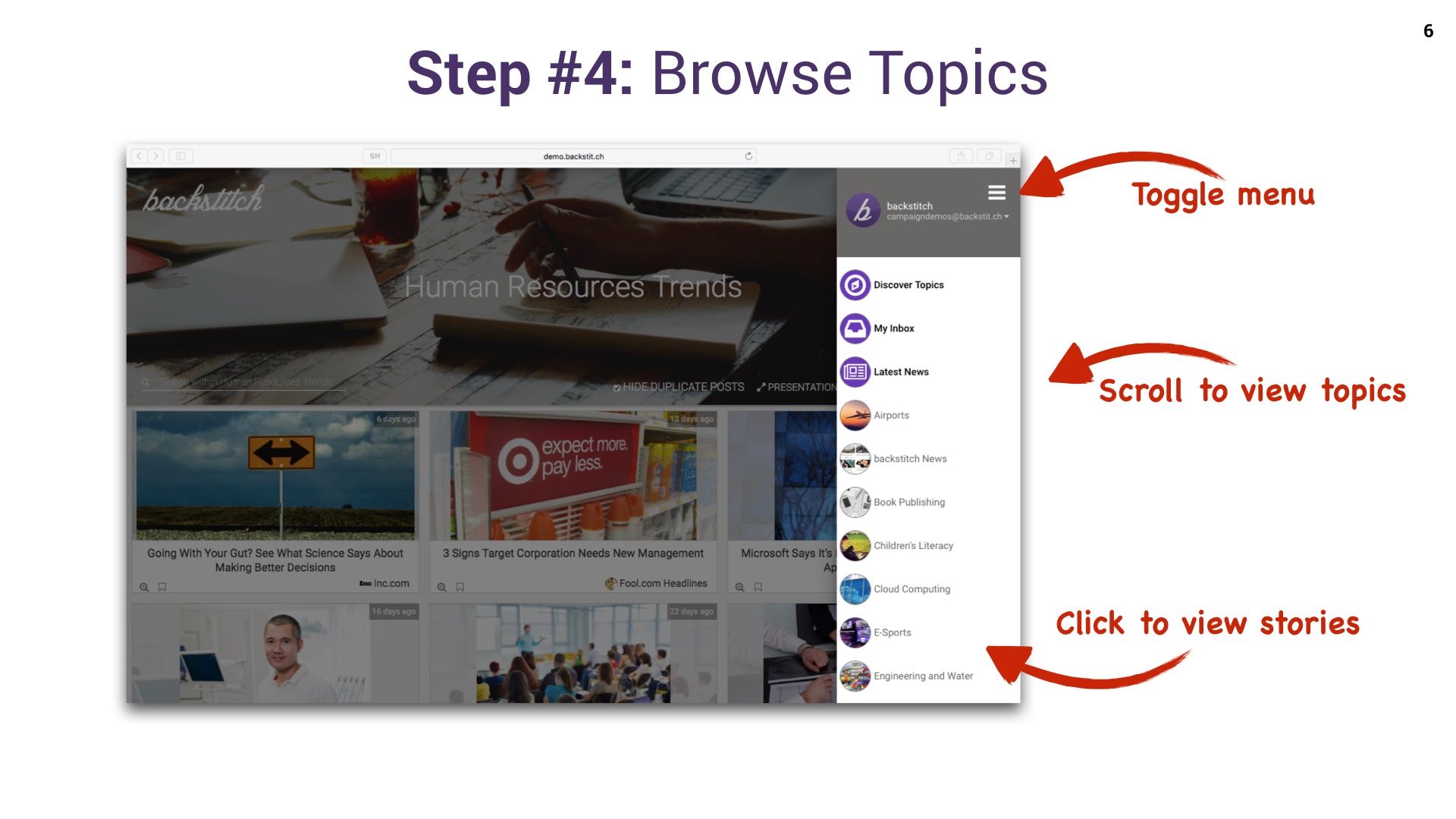The image size is (1456, 819).
Task: Click the backstitch logo link
Action: [x=205, y=197]
